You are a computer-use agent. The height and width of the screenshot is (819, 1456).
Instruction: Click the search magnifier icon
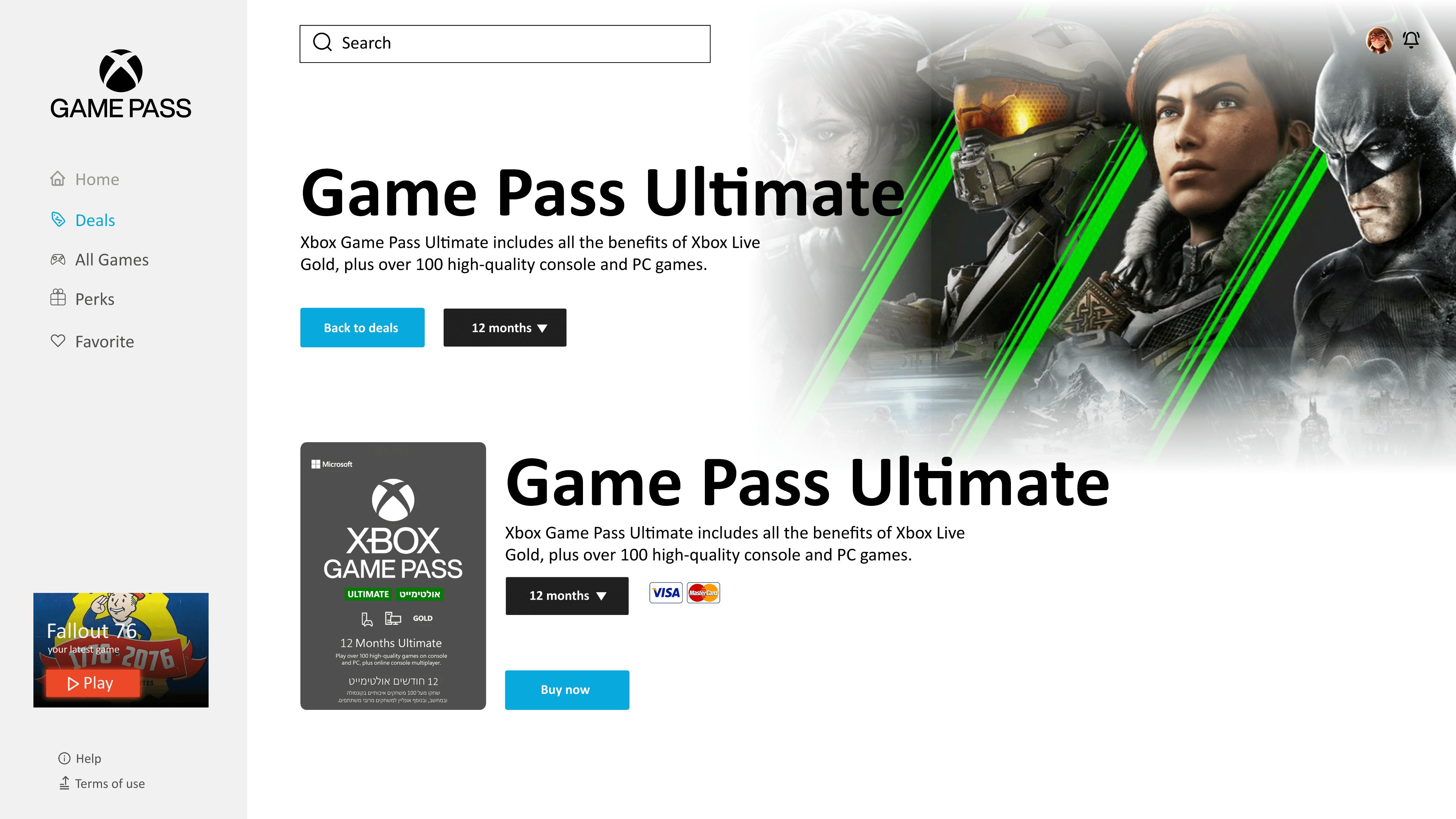point(323,42)
